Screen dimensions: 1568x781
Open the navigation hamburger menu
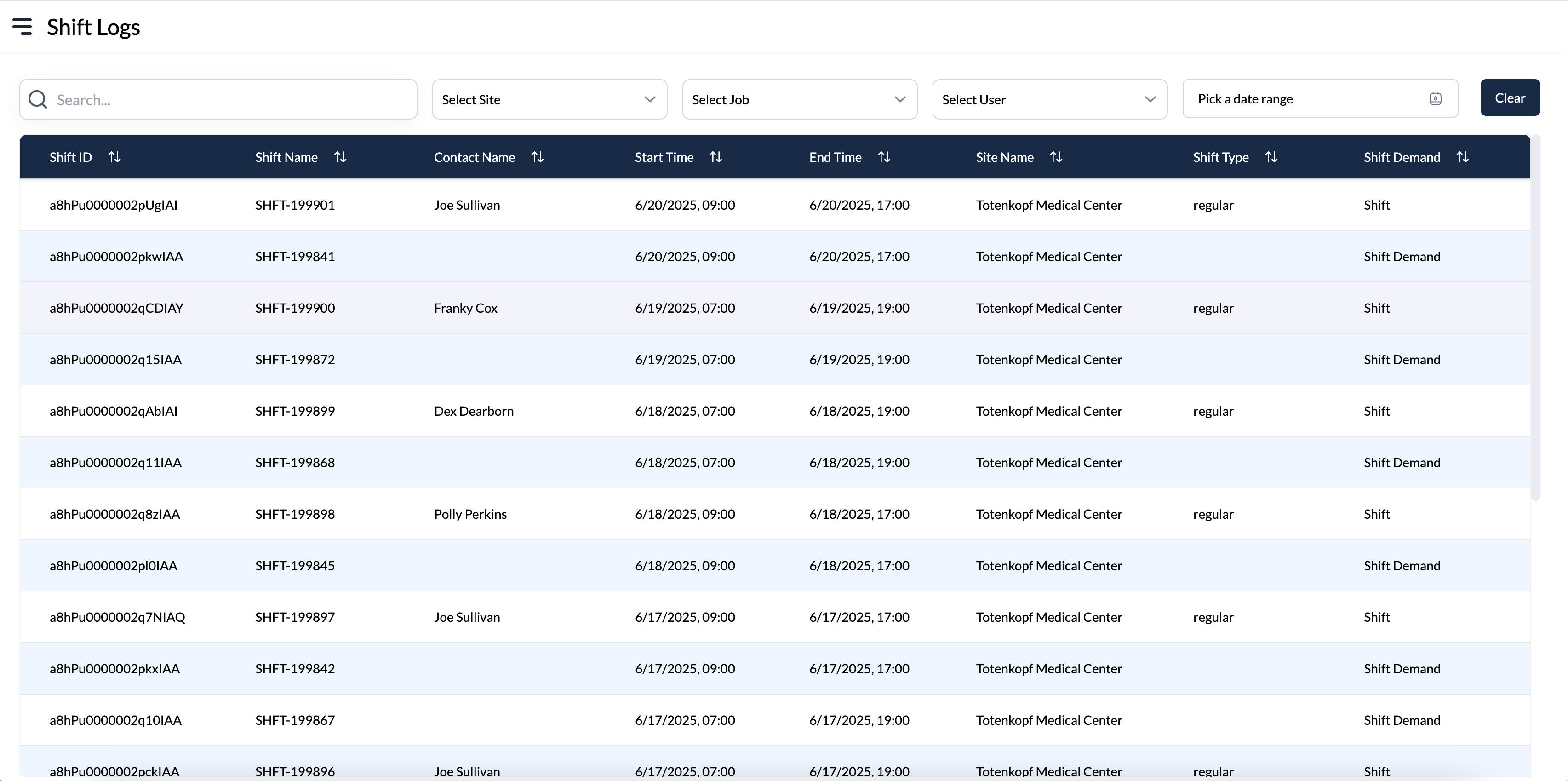(x=22, y=26)
